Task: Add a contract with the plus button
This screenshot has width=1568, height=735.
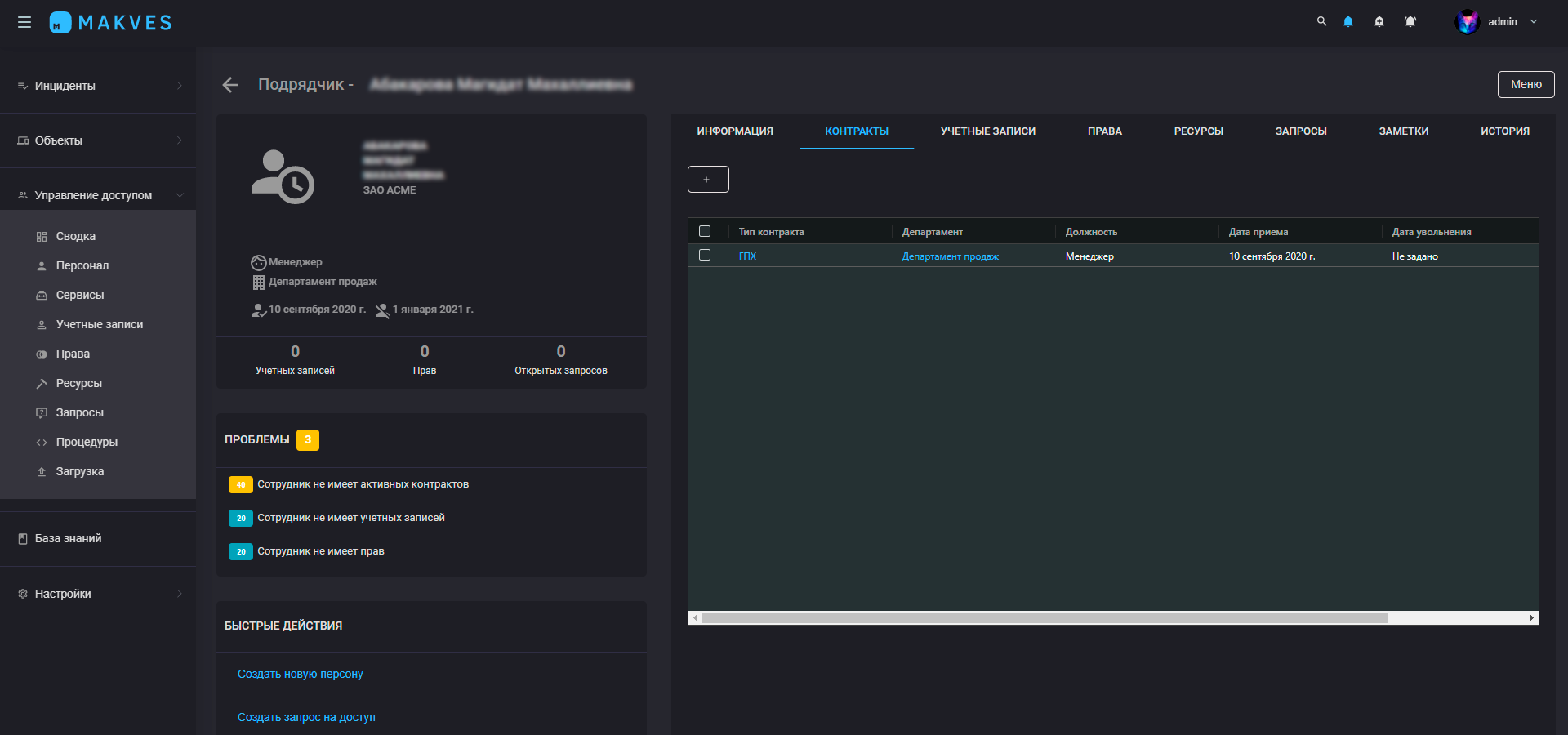Action: pos(707,179)
